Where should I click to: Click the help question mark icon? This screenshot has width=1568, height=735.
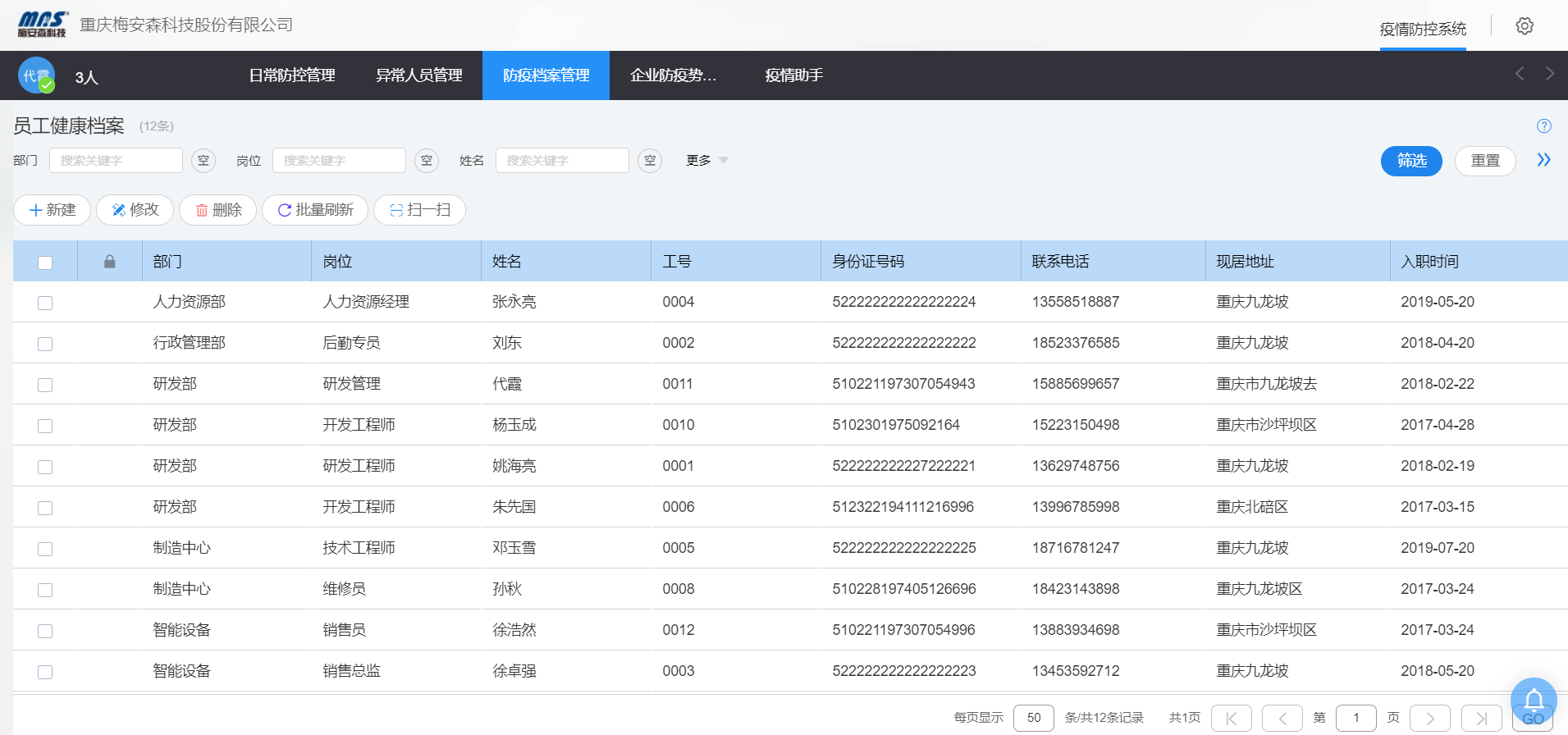pyautogui.click(x=1543, y=126)
